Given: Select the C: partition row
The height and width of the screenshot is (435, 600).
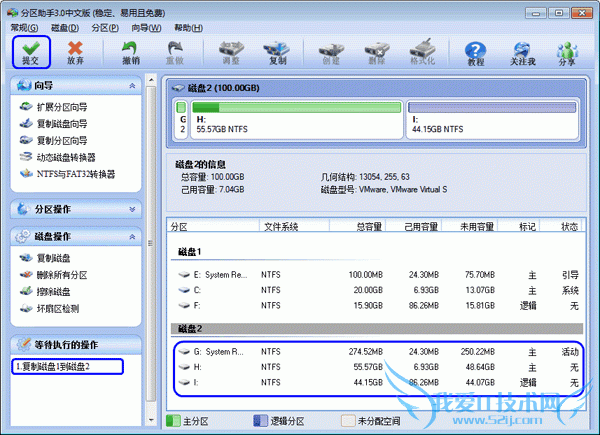Looking at the screenshot, I should pos(378,290).
